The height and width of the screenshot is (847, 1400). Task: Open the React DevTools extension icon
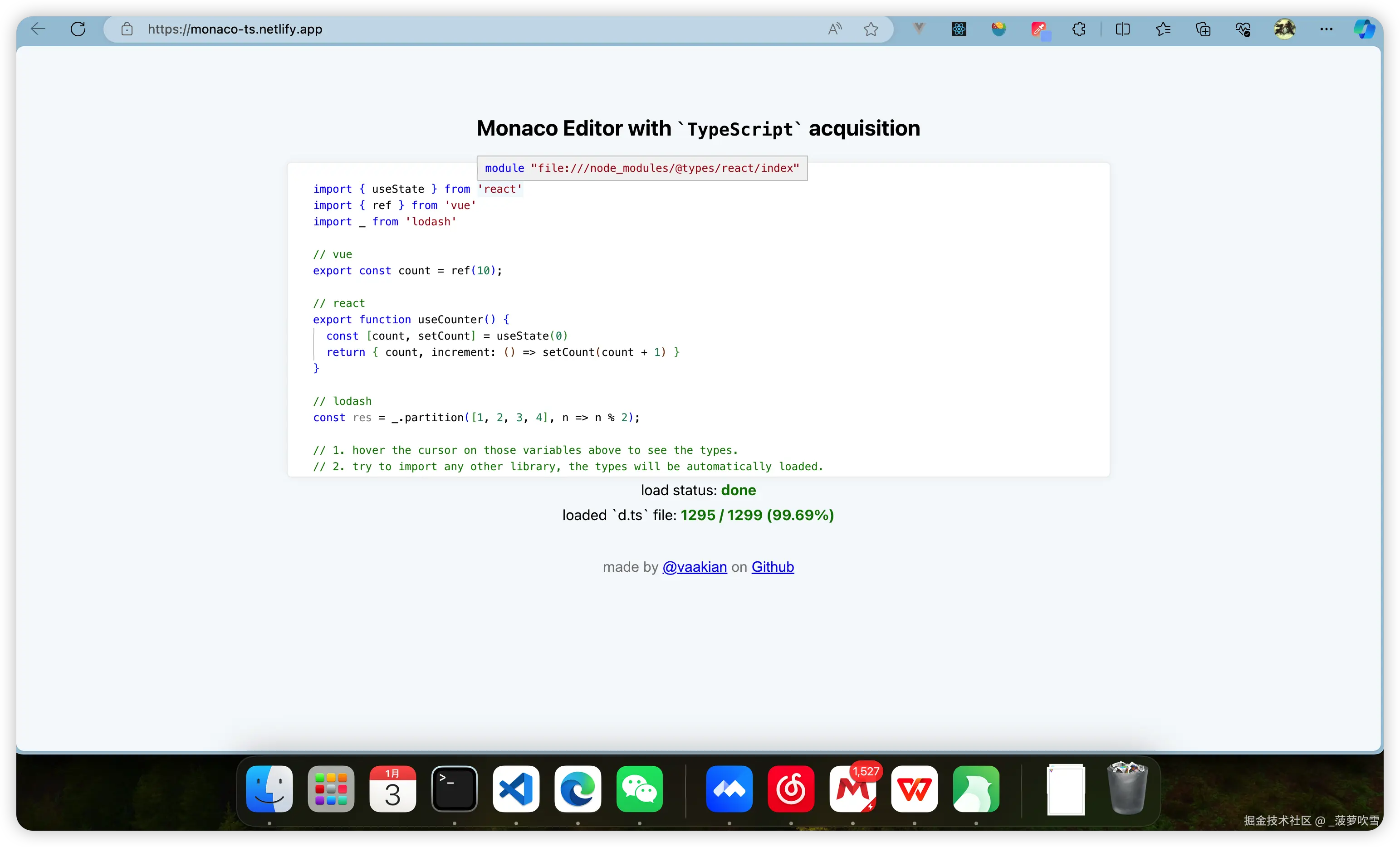coord(959,29)
